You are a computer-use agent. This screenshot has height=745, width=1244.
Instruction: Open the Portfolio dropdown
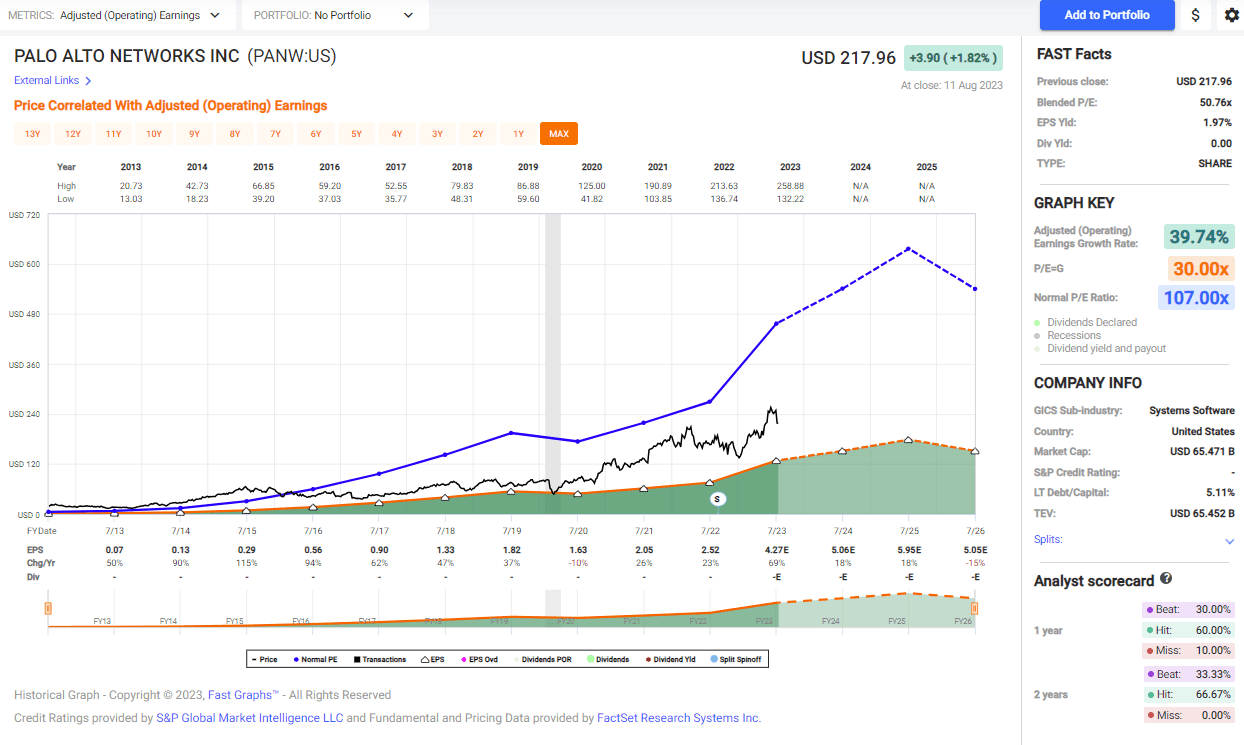[335, 15]
